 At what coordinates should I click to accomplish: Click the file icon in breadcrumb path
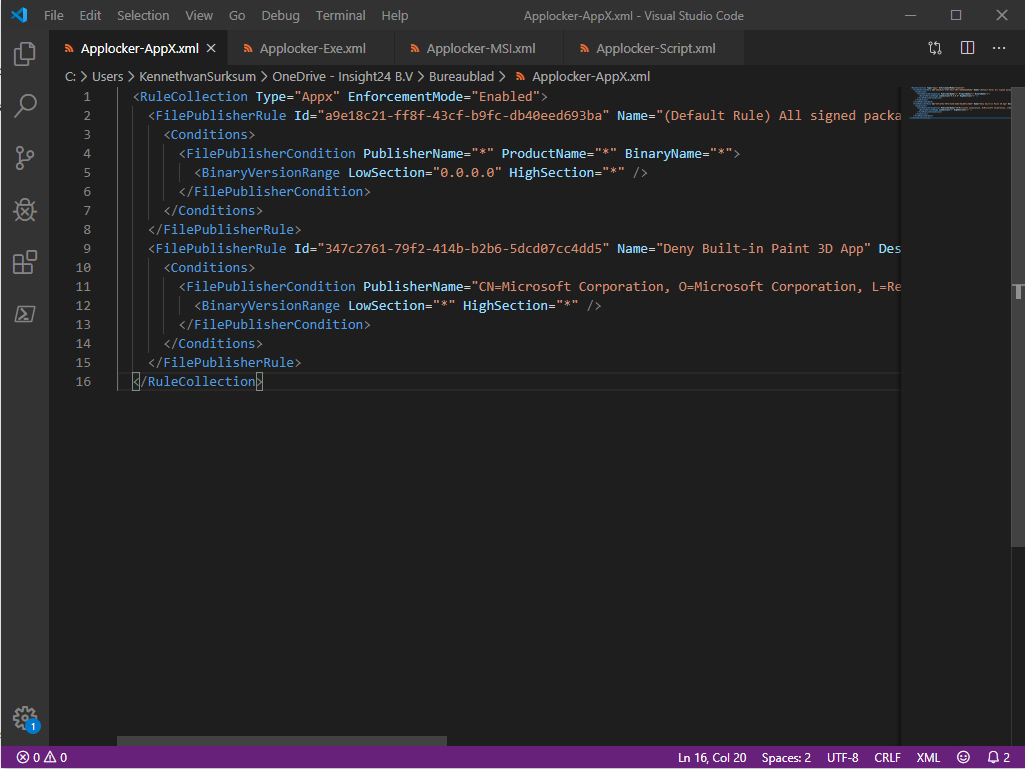[x=520, y=77]
